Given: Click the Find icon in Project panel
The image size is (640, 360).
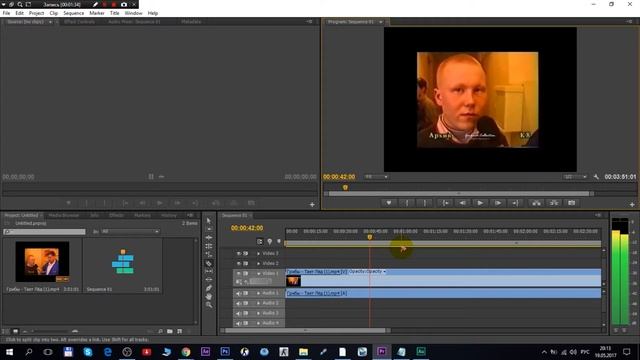Looking at the screenshot, I should tap(160, 331).
